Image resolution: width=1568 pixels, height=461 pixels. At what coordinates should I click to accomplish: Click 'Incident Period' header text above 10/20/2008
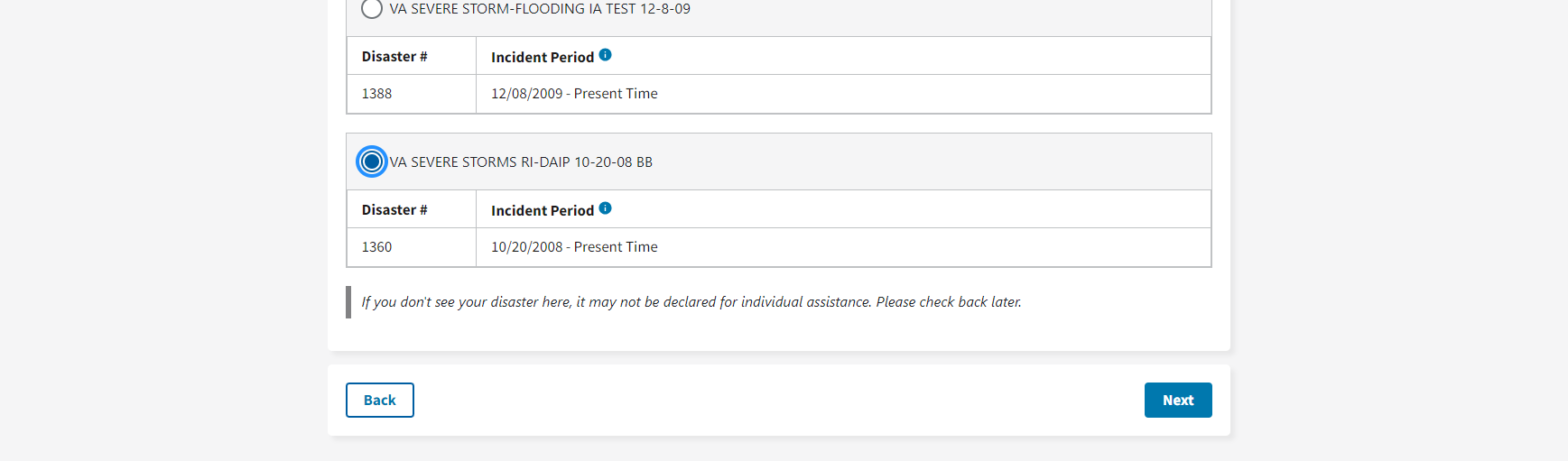pos(542,211)
